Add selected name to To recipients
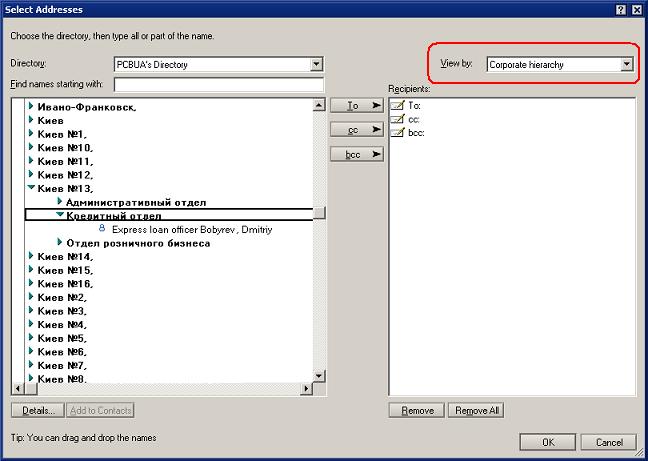The height and width of the screenshot is (461, 648). [x=356, y=105]
